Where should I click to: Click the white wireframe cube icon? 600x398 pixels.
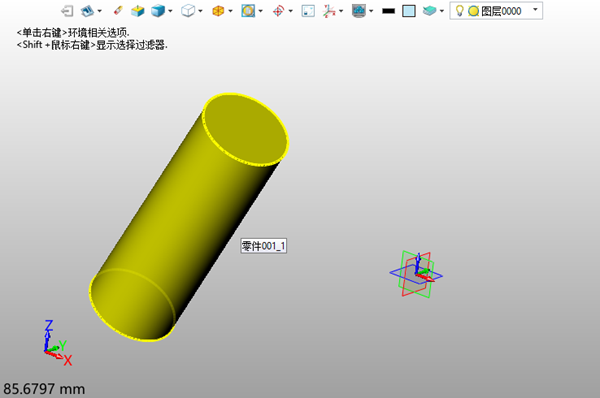tap(188, 11)
